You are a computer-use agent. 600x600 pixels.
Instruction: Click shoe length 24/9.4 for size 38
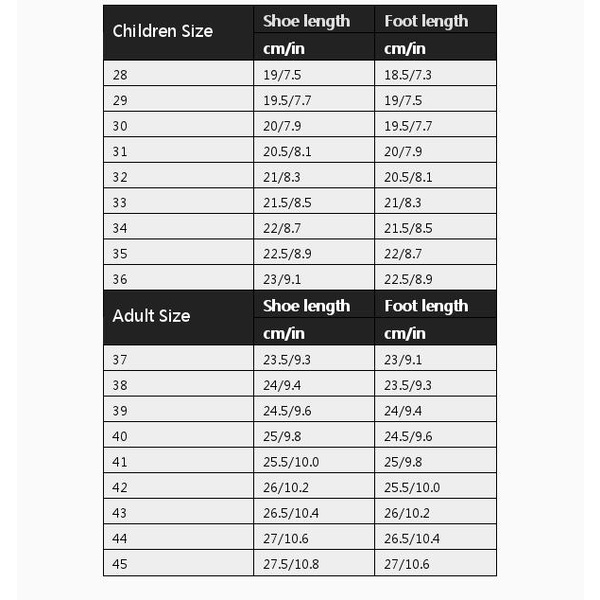pos(314,383)
